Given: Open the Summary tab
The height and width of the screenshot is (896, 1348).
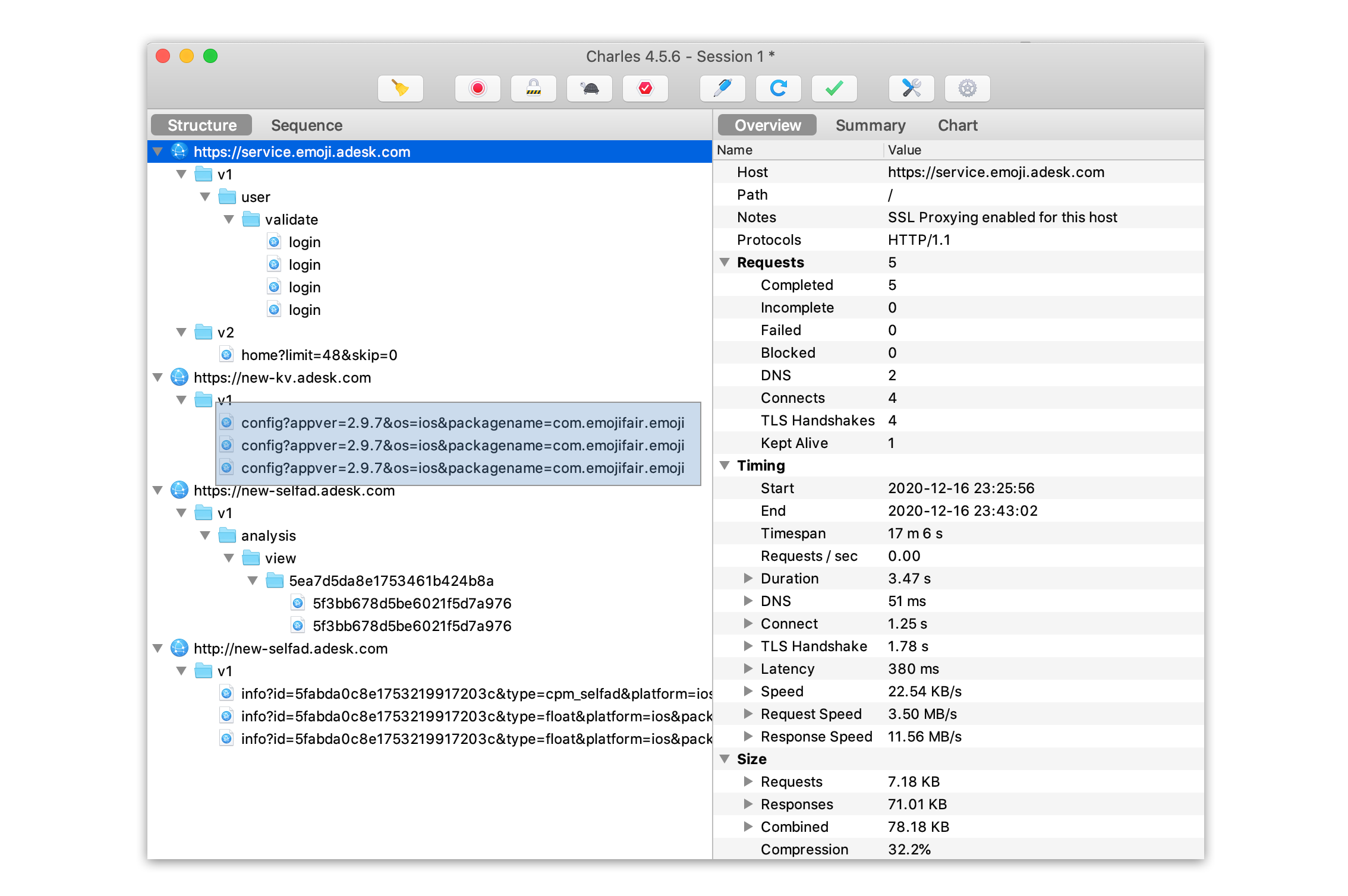Looking at the screenshot, I should [x=870, y=125].
